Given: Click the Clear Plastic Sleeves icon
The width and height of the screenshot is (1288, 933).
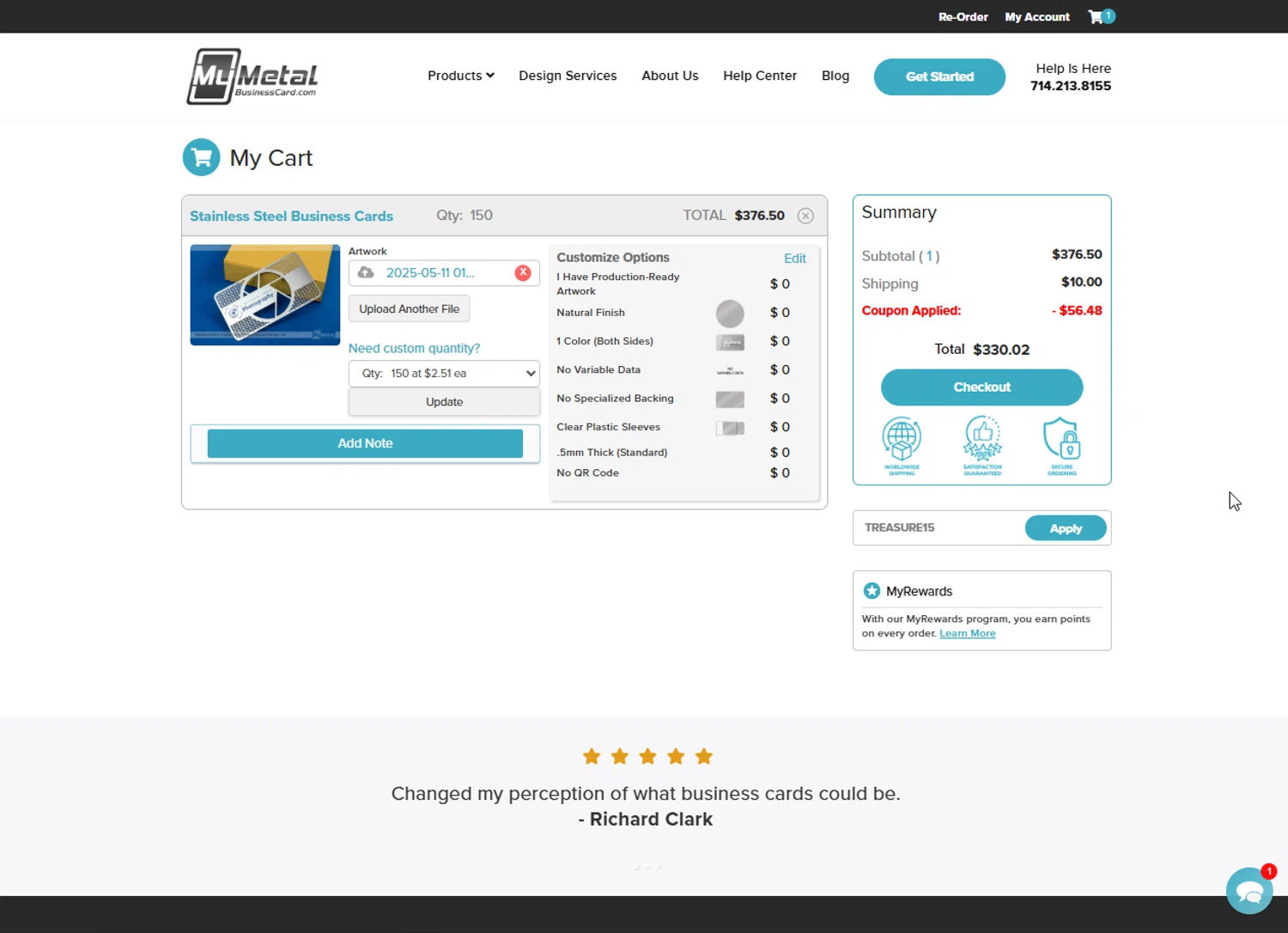Looking at the screenshot, I should pyautogui.click(x=730, y=427).
